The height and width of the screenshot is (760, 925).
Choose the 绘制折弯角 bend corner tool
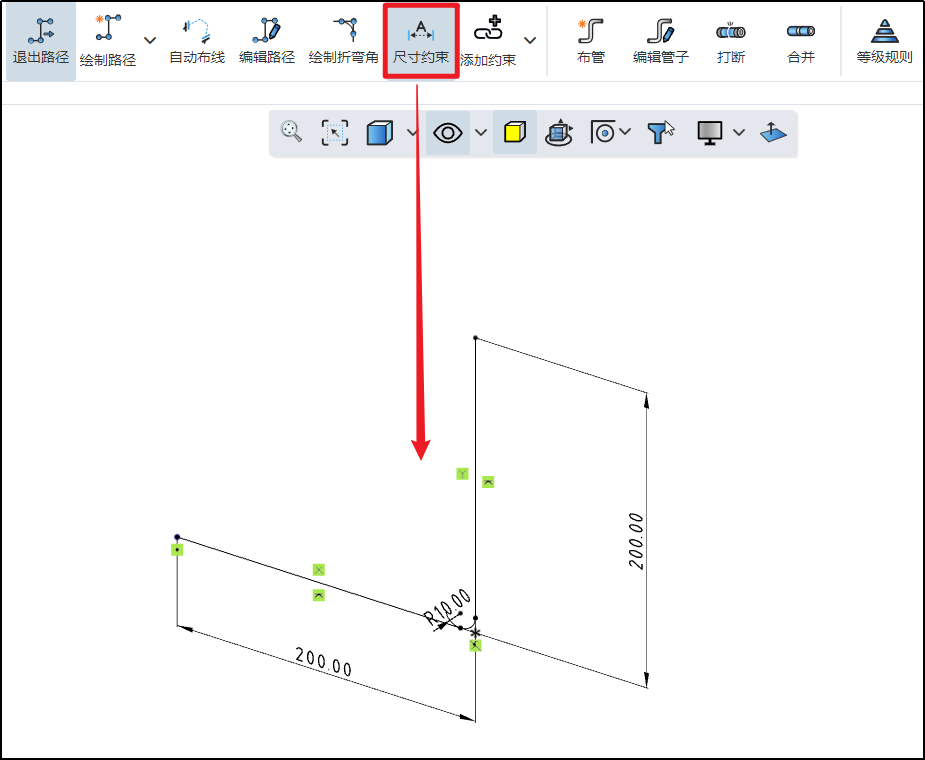pyautogui.click(x=343, y=40)
